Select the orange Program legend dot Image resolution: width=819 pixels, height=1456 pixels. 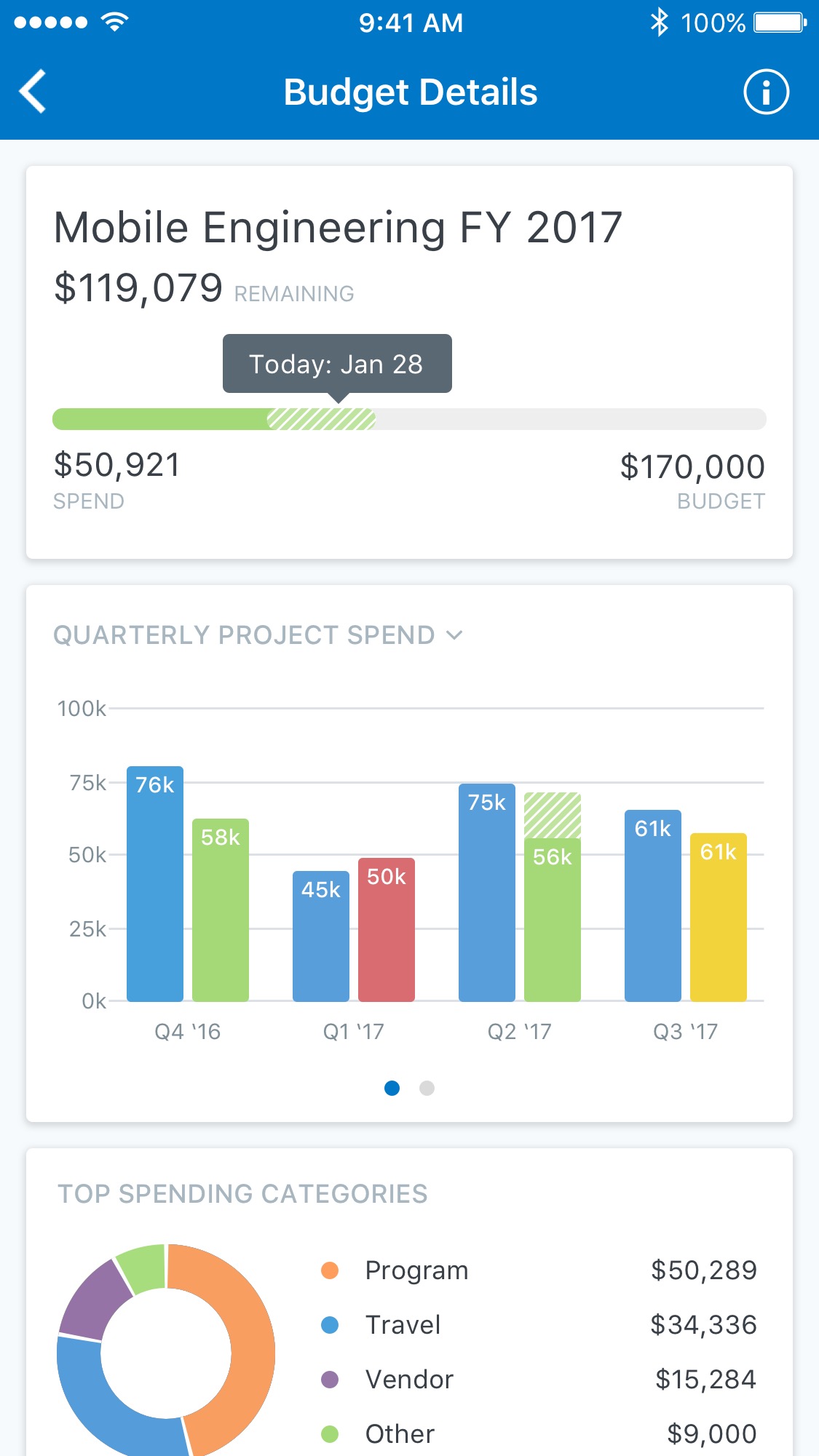pyautogui.click(x=330, y=1270)
